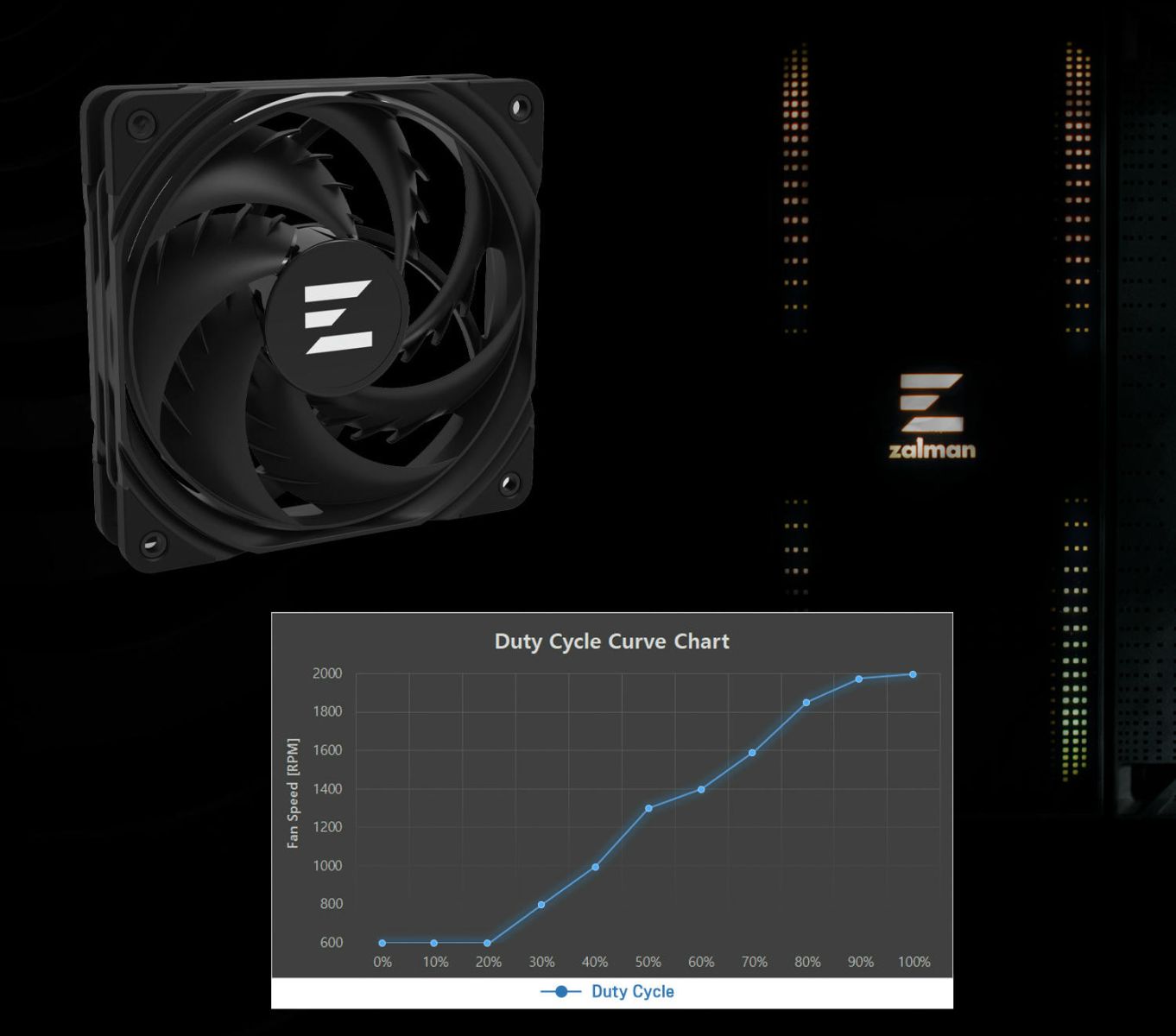Select the 80% data point on curve
This screenshot has width=1176, height=1036.
click(x=806, y=703)
